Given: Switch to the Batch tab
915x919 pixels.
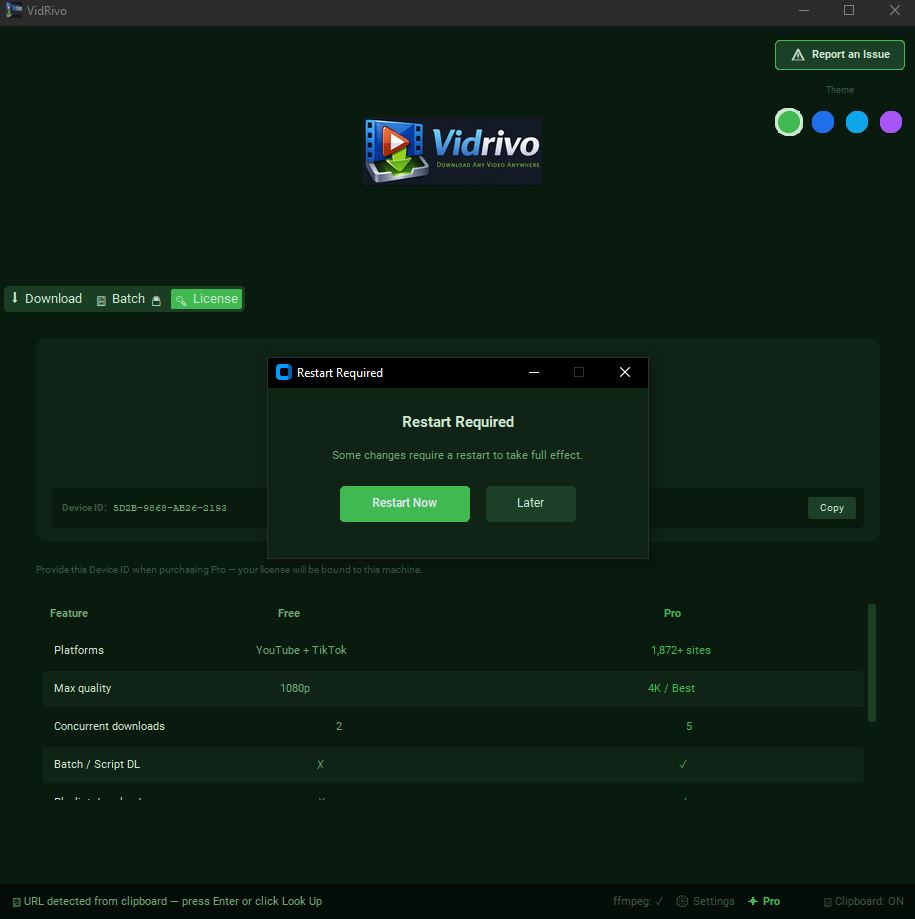Looking at the screenshot, I should pos(128,299).
